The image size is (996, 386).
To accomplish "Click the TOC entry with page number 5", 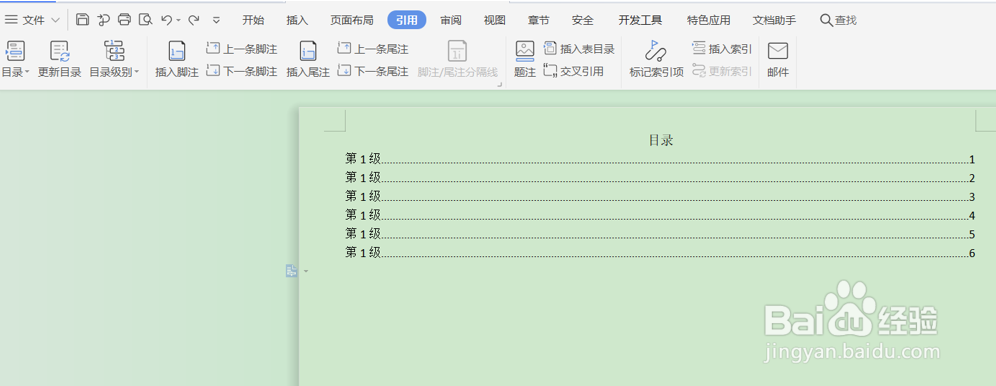I will point(660,234).
